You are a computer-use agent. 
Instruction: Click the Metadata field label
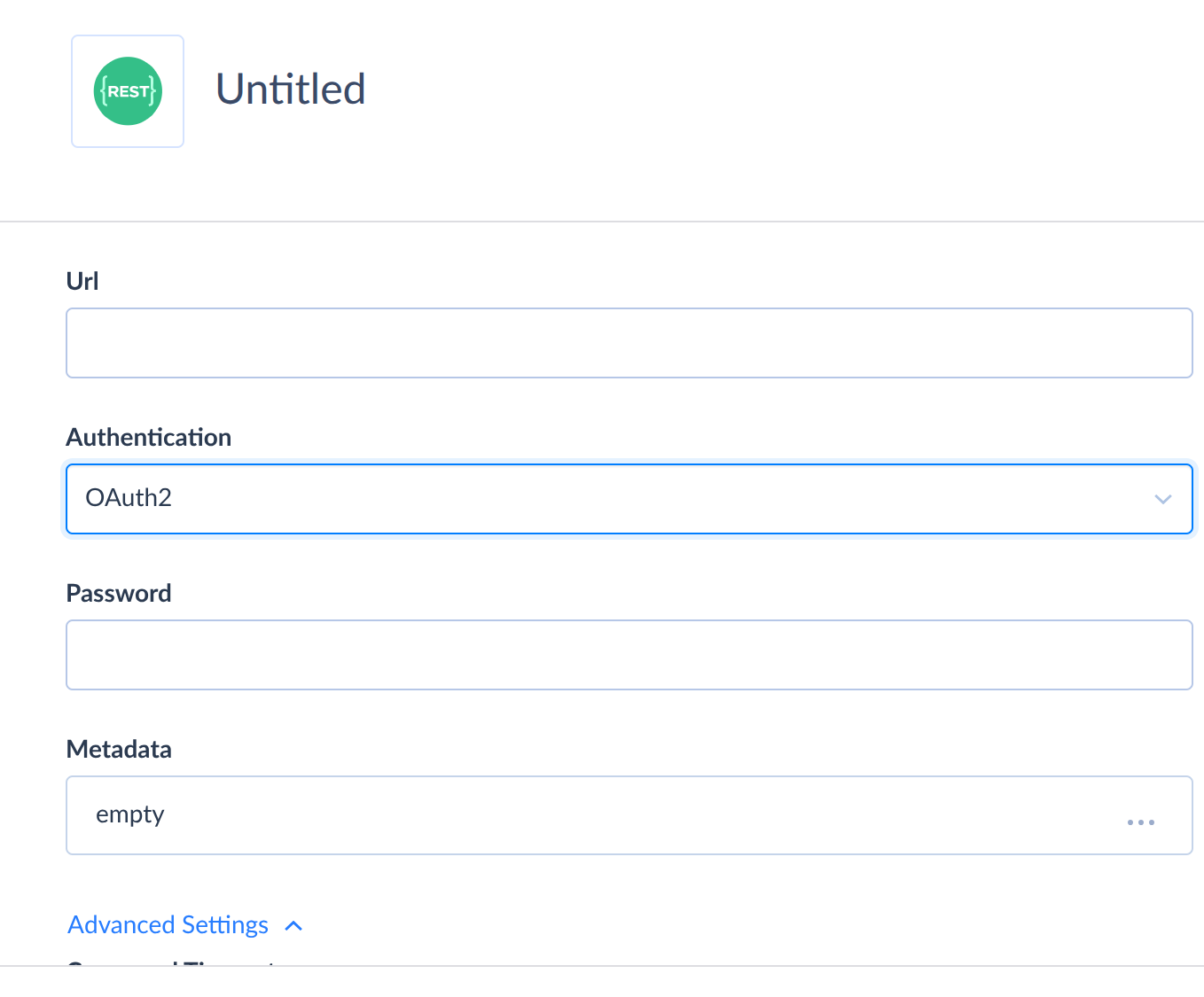click(x=119, y=749)
